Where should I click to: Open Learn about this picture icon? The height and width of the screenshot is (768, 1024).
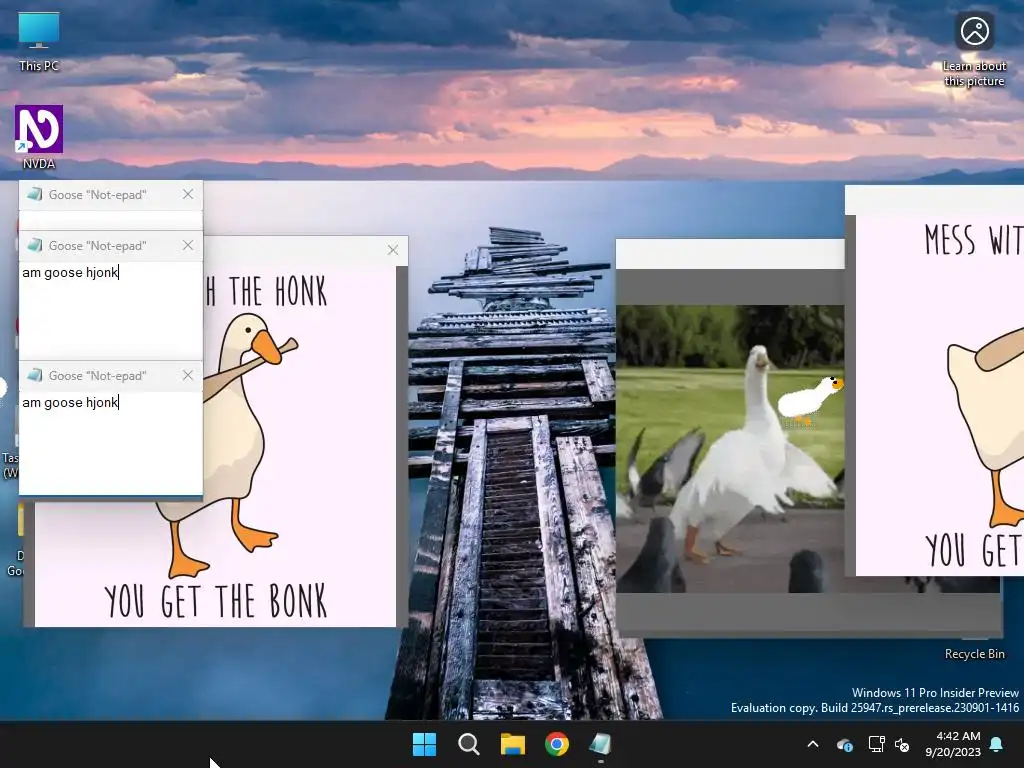click(974, 50)
